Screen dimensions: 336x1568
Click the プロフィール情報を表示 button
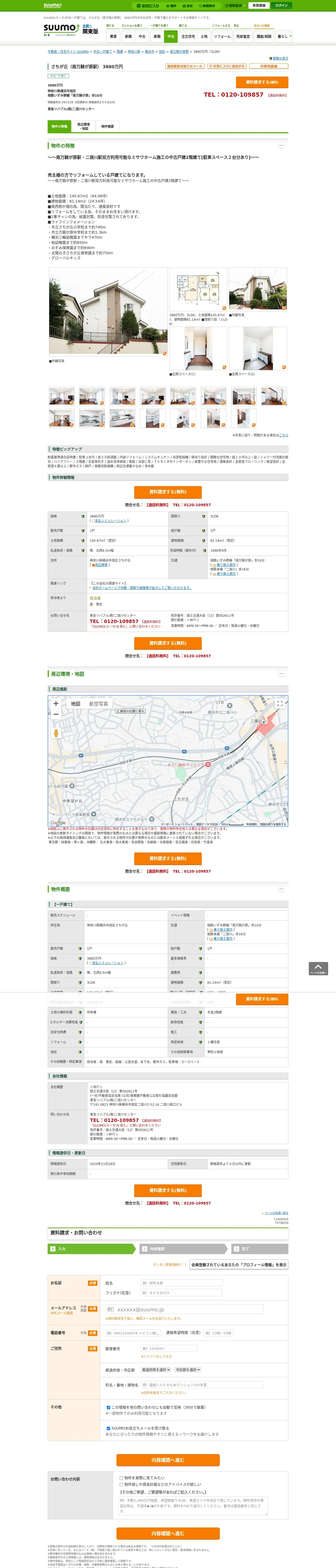pos(238,1264)
